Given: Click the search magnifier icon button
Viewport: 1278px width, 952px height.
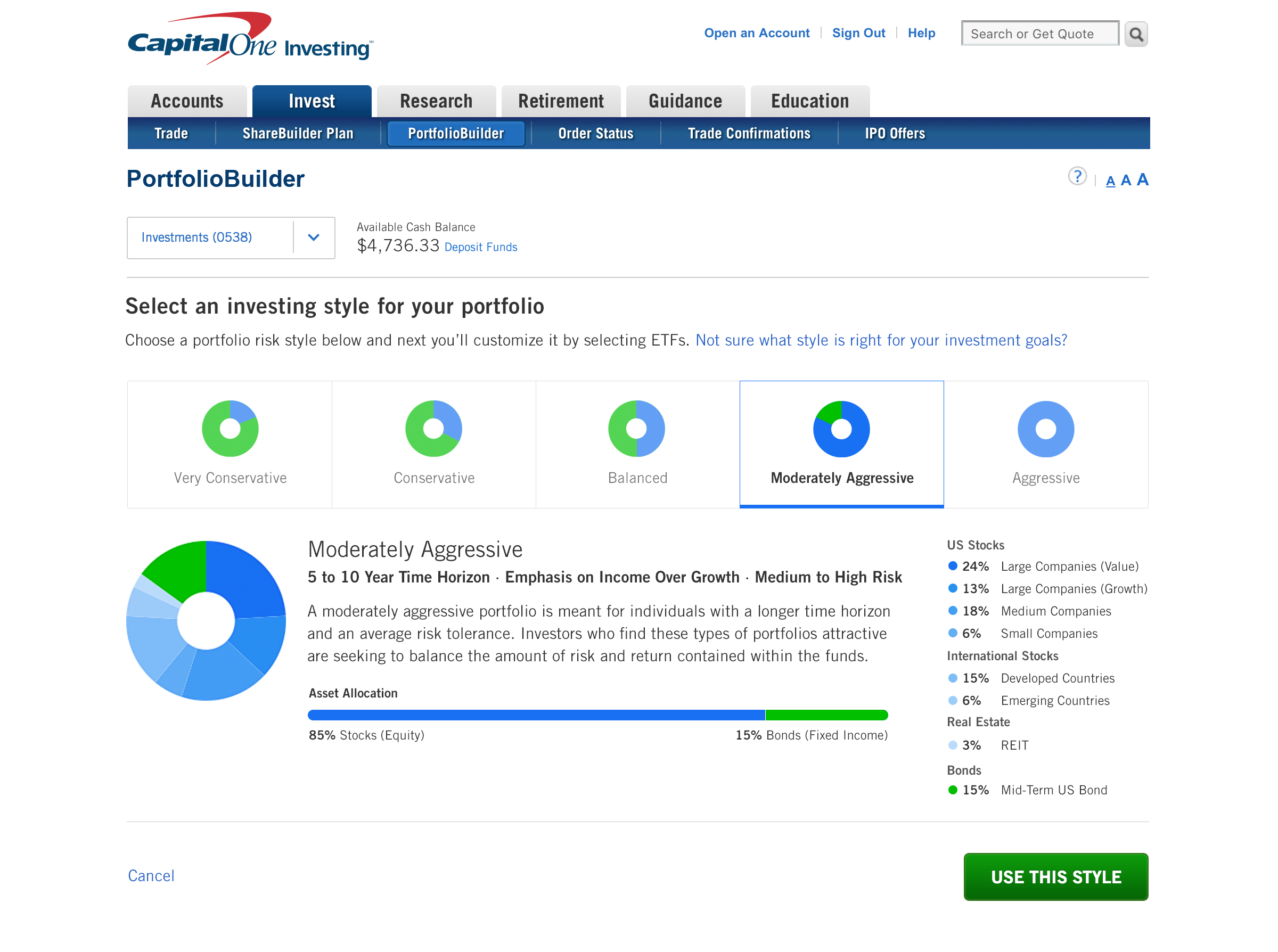Looking at the screenshot, I should pyautogui.click(x=1135, y=34).
